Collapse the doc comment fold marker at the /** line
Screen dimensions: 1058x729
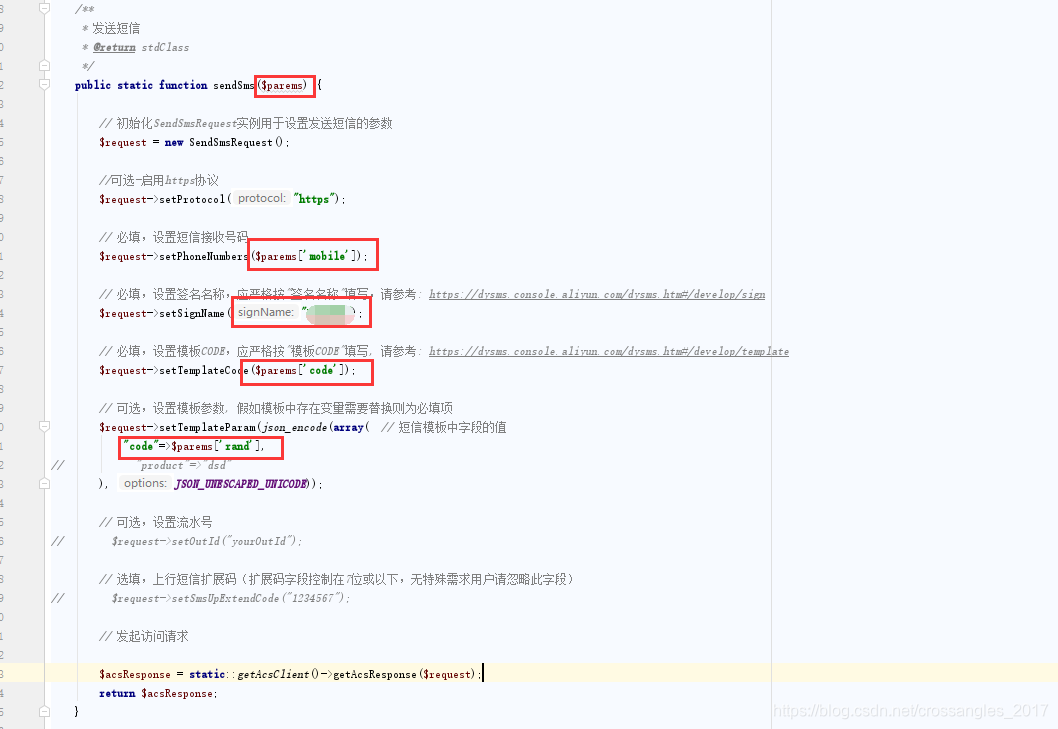(x=45, y=9)
